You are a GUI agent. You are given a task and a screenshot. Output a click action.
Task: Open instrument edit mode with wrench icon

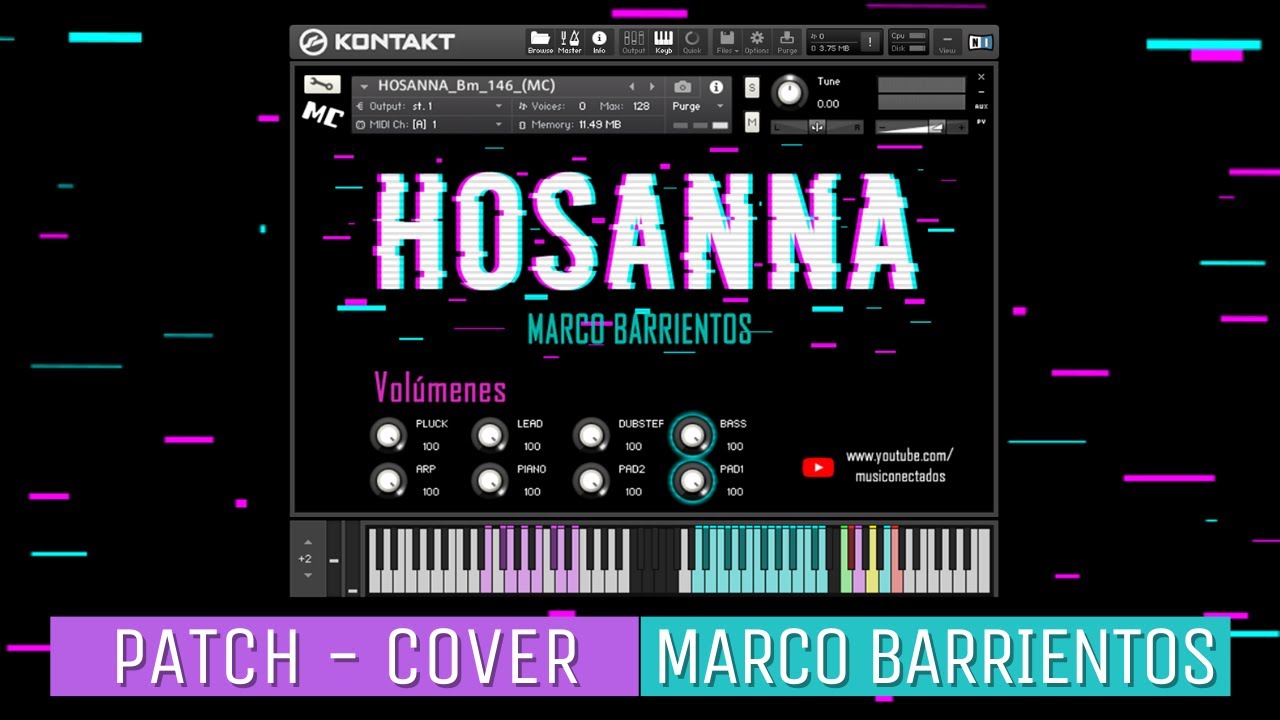pos(322,85)
